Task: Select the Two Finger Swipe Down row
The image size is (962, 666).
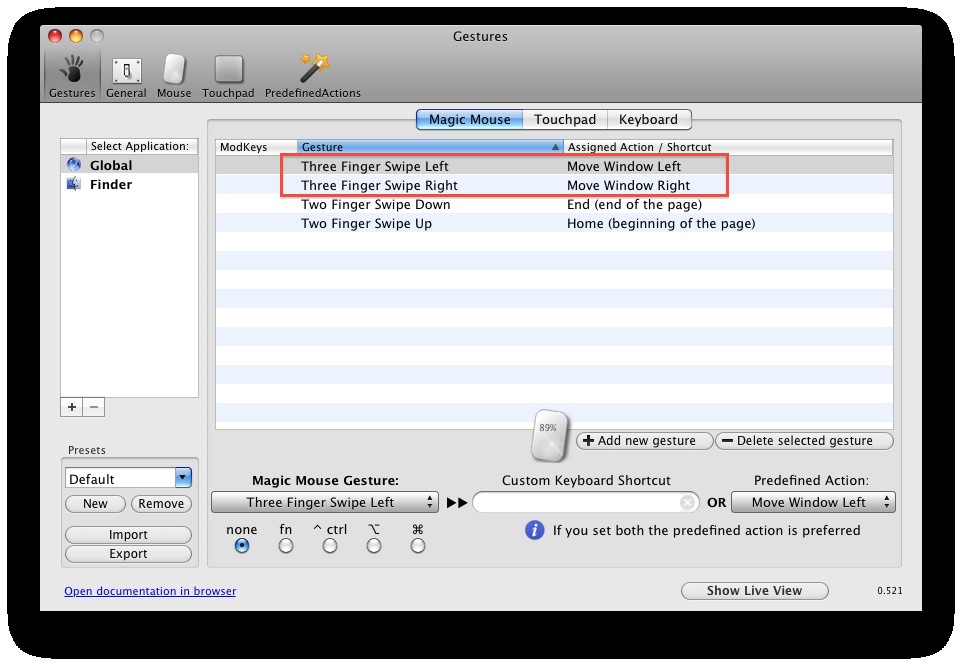Action: 554,204
